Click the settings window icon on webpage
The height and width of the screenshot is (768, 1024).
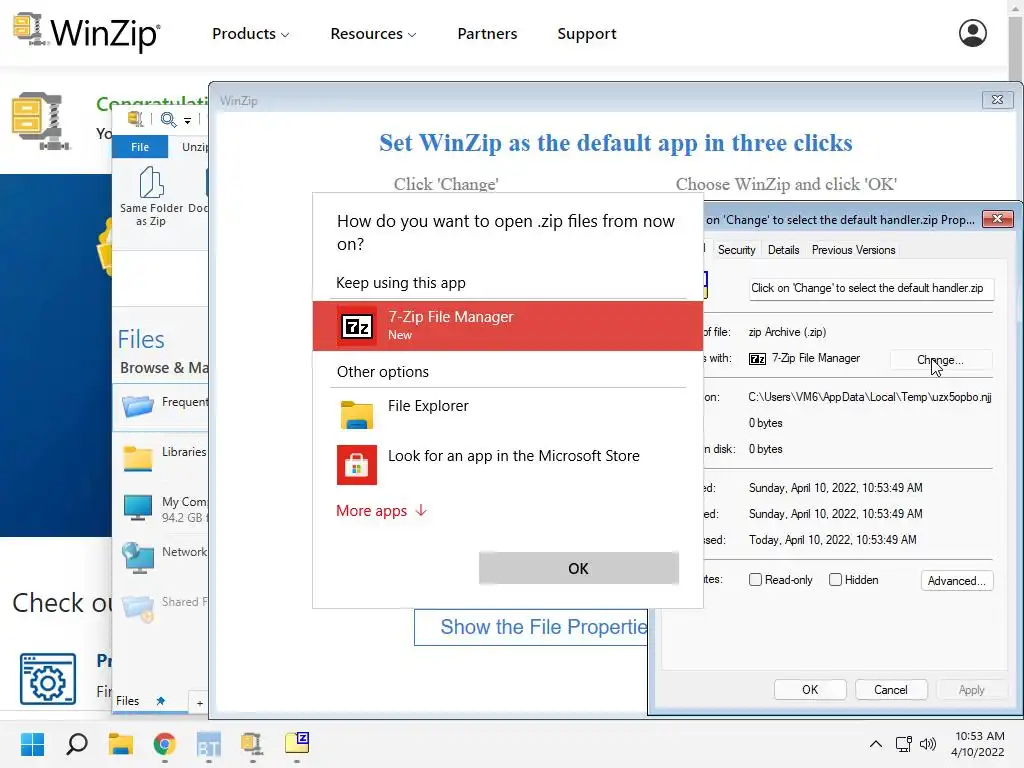point(48,679)
